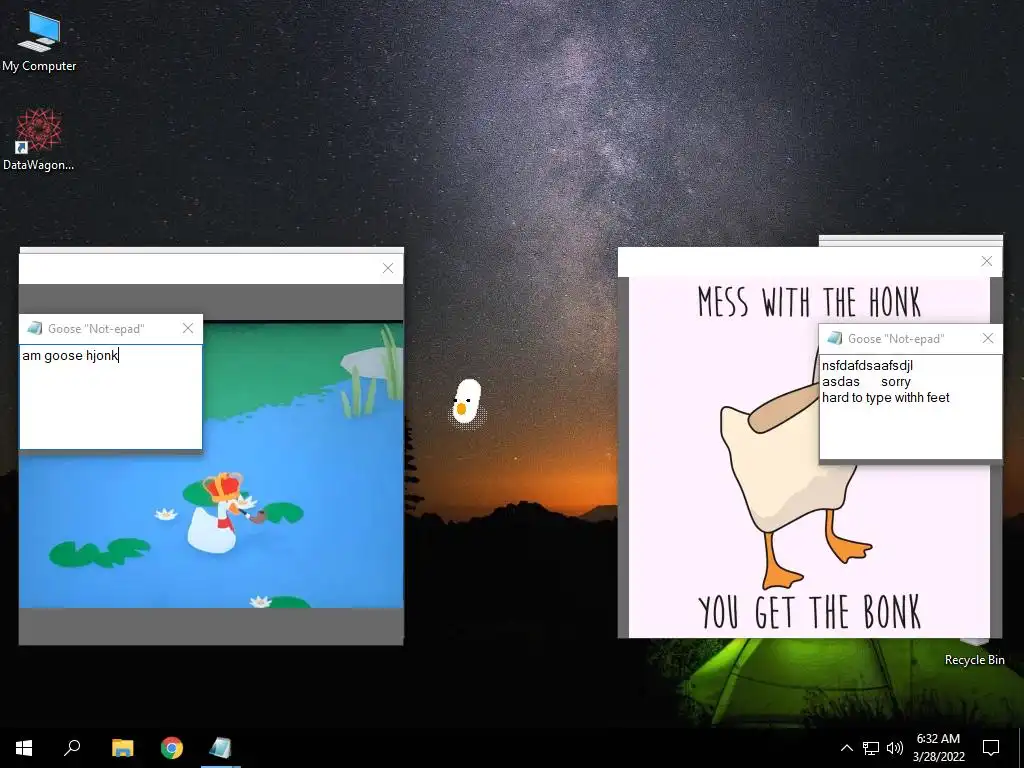1024x768 pixels.
Task: Click the crowned goose in the pond image
Action: tap(217, 512)
